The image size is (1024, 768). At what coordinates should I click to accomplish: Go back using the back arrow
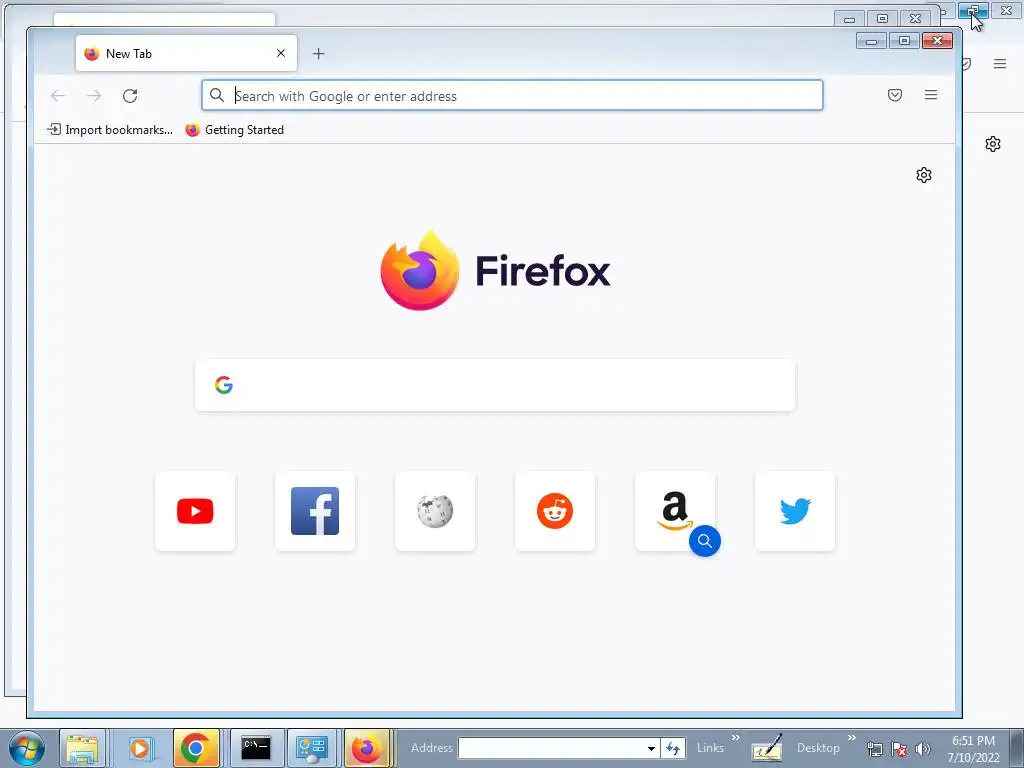coord(58,96)
